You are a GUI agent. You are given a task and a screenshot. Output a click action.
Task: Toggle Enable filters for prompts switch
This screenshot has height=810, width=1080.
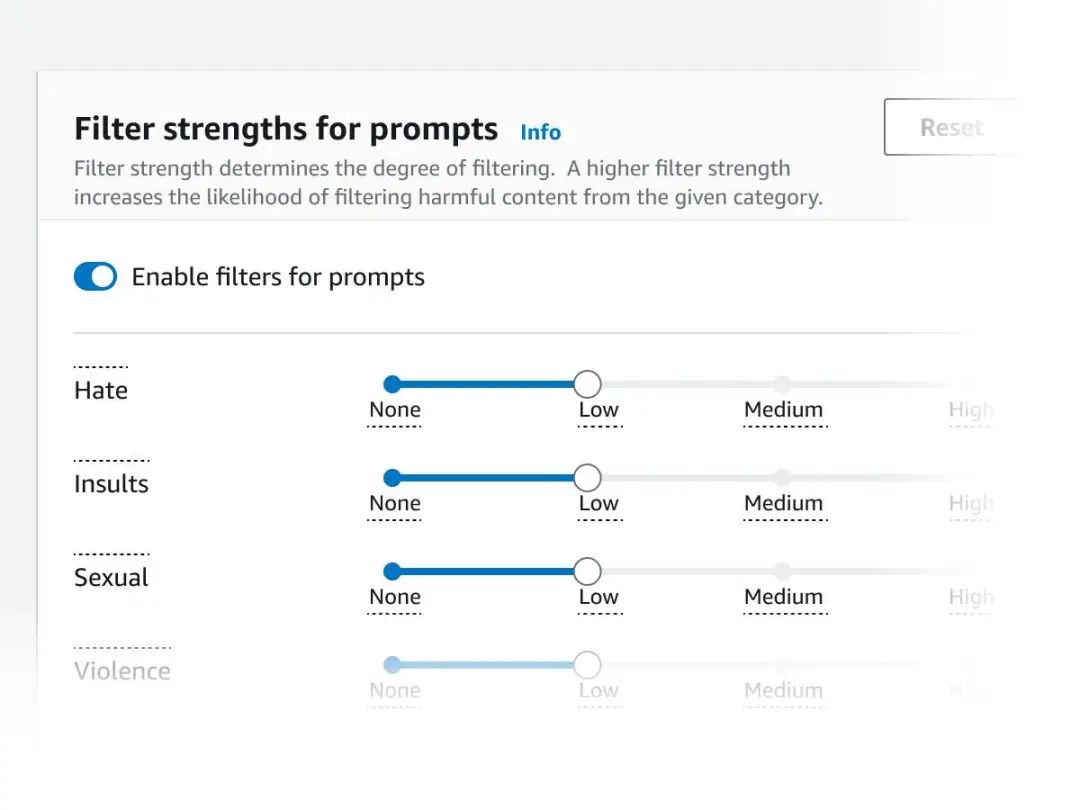tap(95, 277)
